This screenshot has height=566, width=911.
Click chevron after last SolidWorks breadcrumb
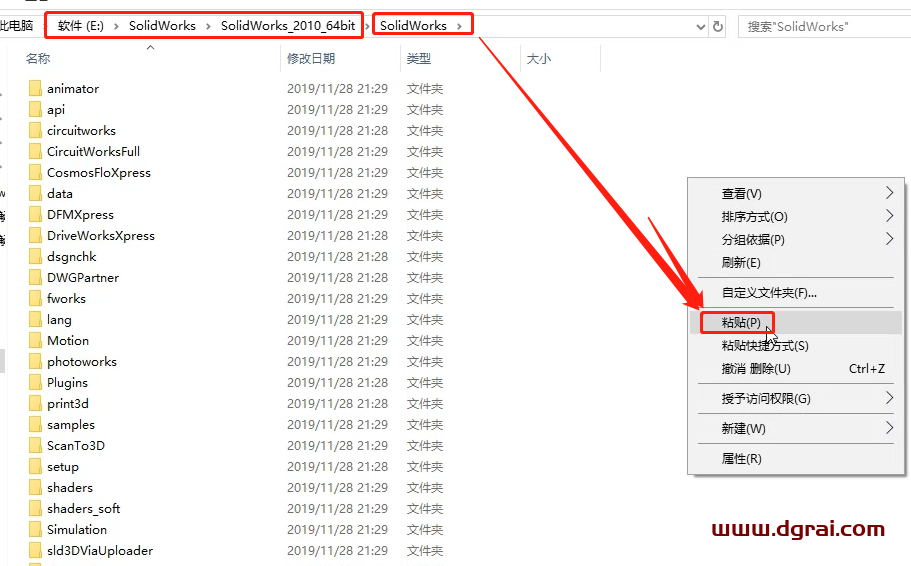(459, 26)
